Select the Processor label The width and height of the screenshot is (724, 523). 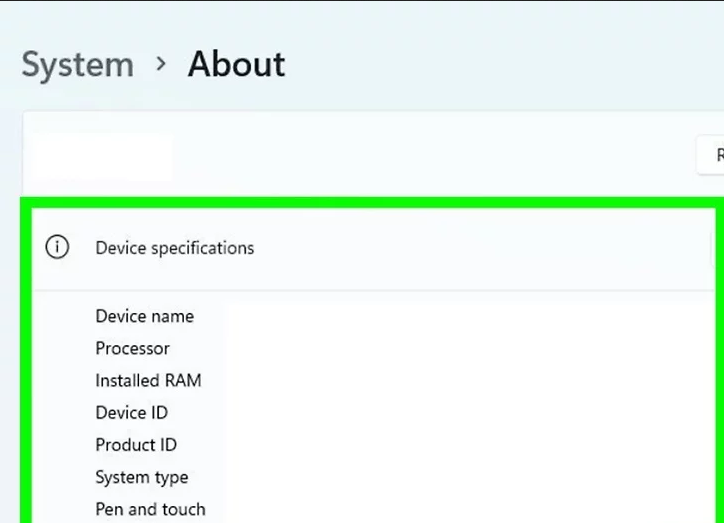coord(133,349)
